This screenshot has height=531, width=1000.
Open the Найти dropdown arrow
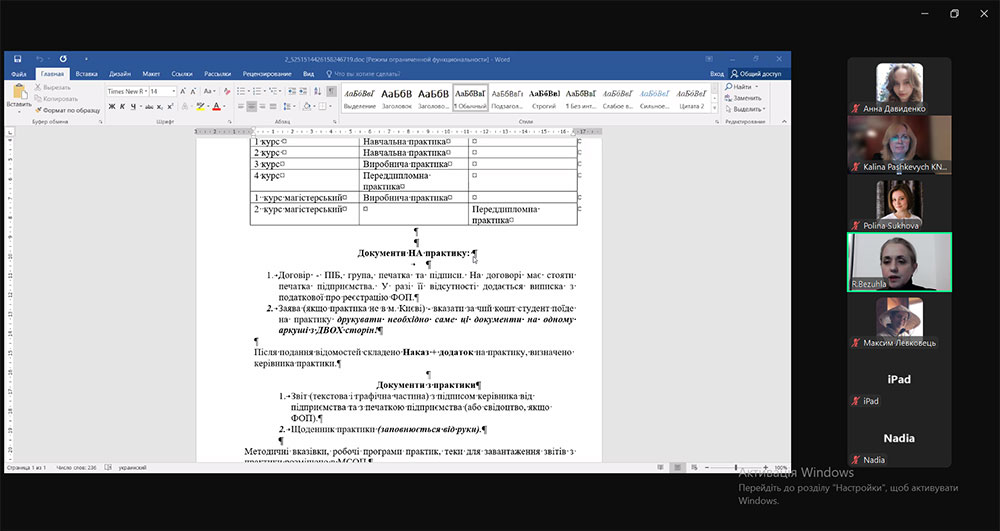(757, 86)
